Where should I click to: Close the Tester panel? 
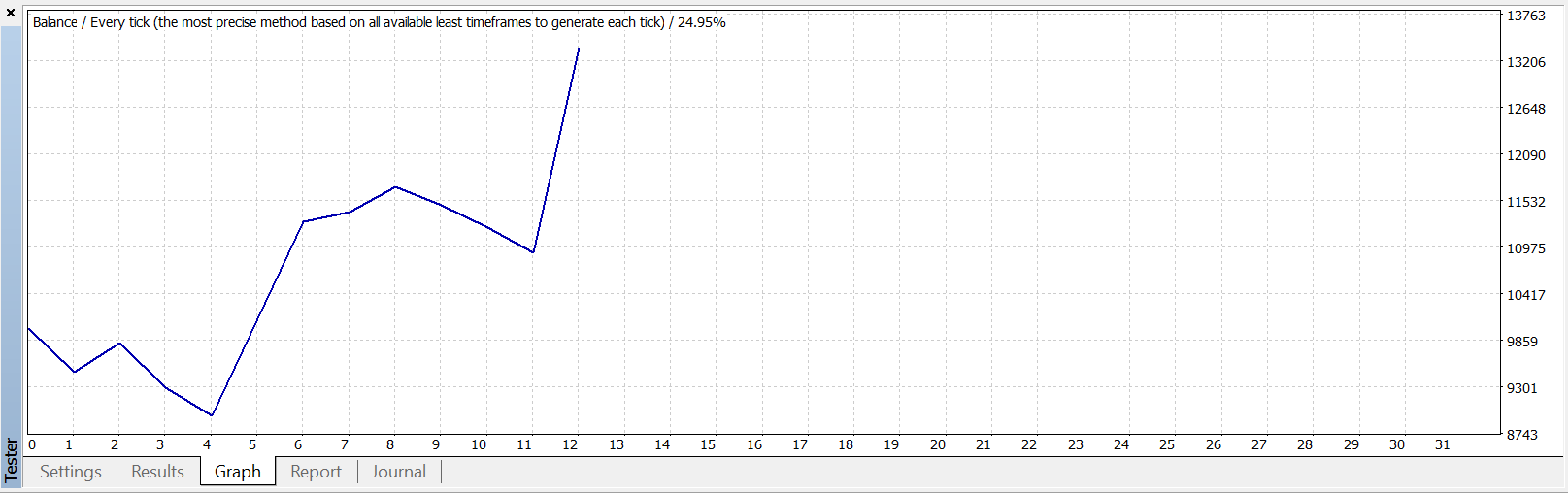click(11, 13)
